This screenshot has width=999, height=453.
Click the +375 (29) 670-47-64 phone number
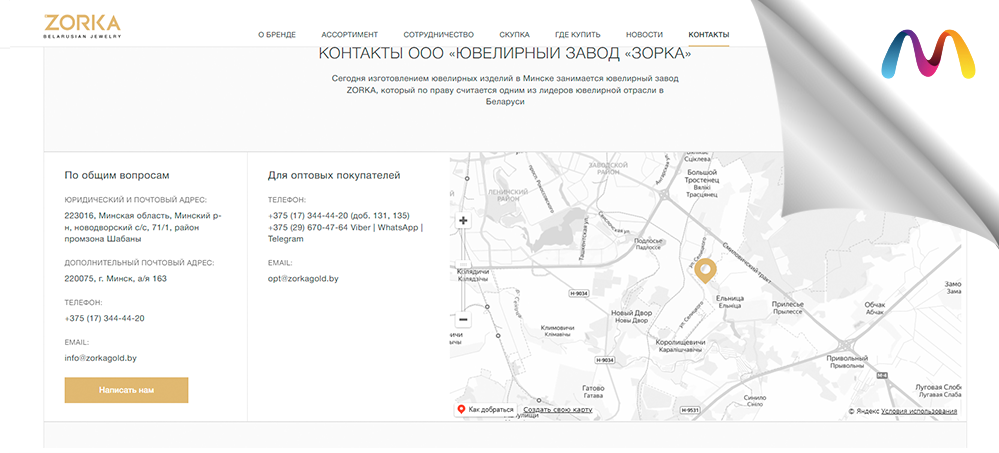308,227
